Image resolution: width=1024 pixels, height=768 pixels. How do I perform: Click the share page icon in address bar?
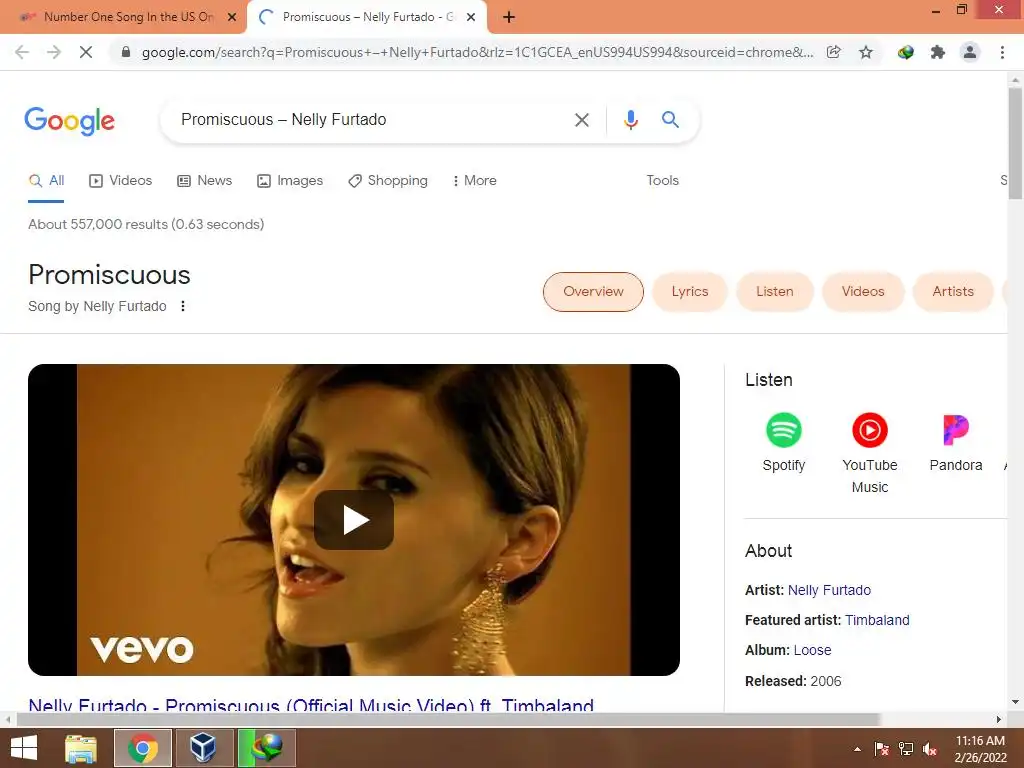pos(833,52)
